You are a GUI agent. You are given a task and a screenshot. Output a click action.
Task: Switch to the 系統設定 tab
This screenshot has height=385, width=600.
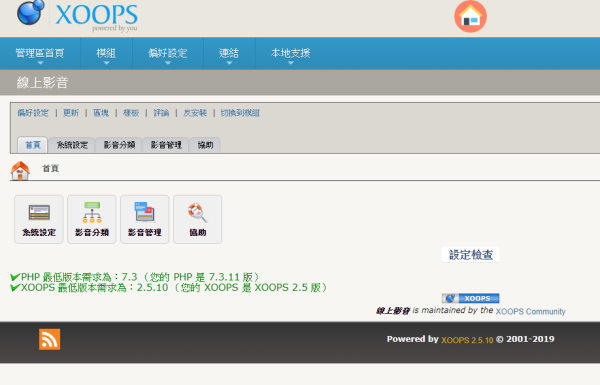tap(72, 145)
